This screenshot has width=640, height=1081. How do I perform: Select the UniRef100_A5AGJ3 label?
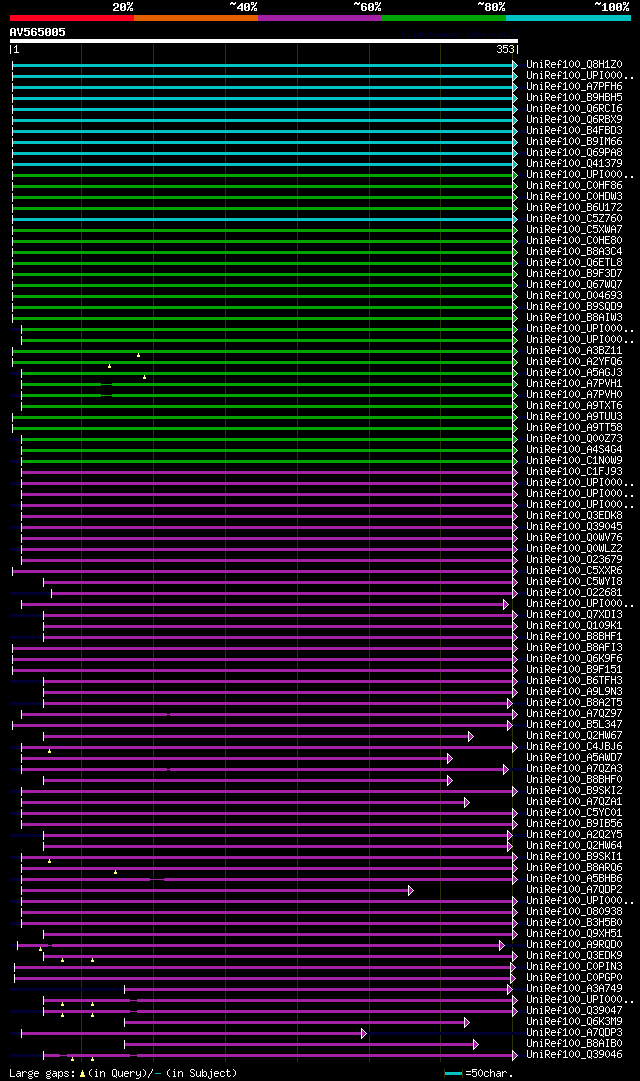[574, 374]
